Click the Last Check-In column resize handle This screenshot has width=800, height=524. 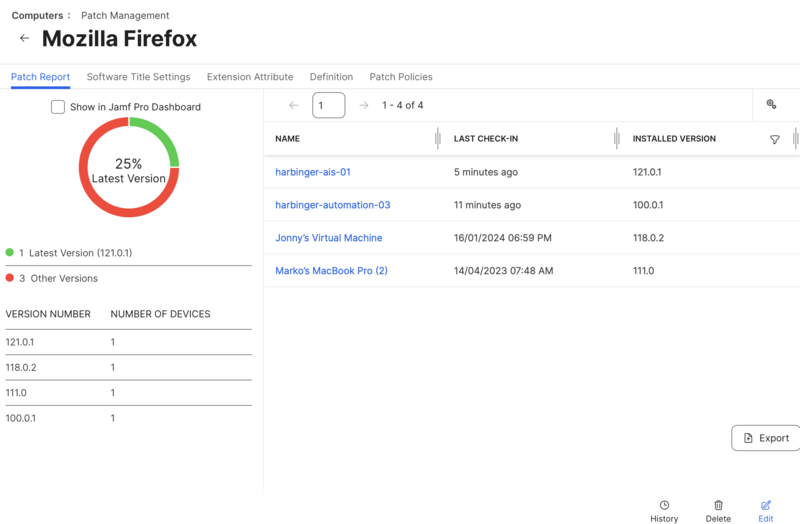pos(616,138)
